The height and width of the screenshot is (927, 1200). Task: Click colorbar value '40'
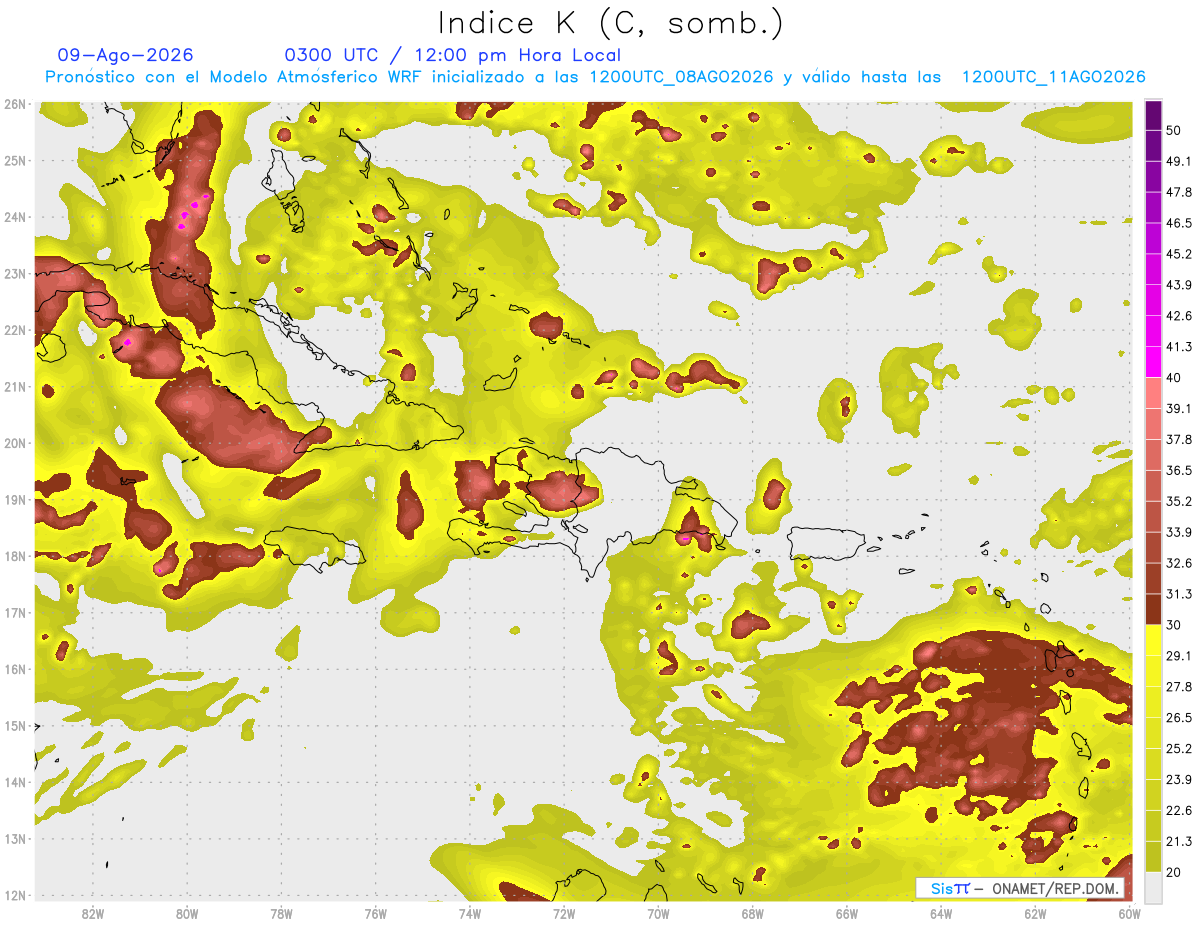(x=1174, y=378)
